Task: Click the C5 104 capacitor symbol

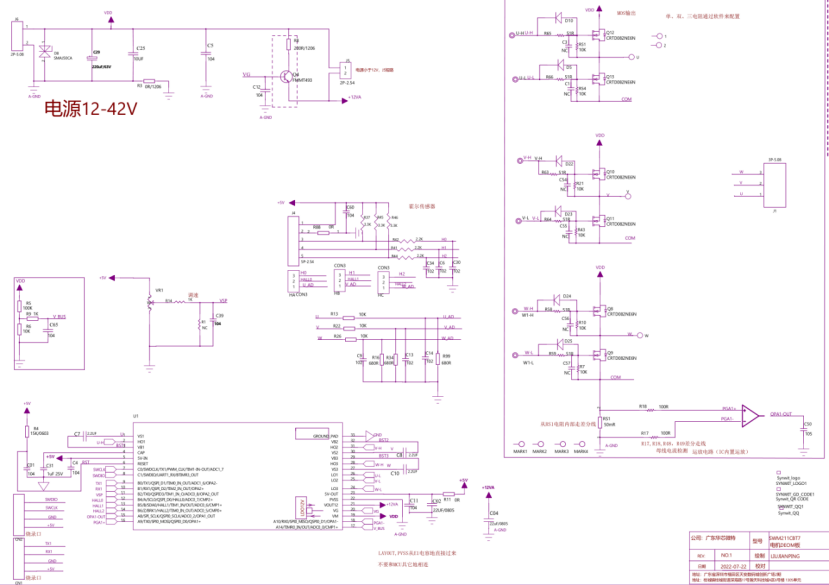Action: (207, 52)
